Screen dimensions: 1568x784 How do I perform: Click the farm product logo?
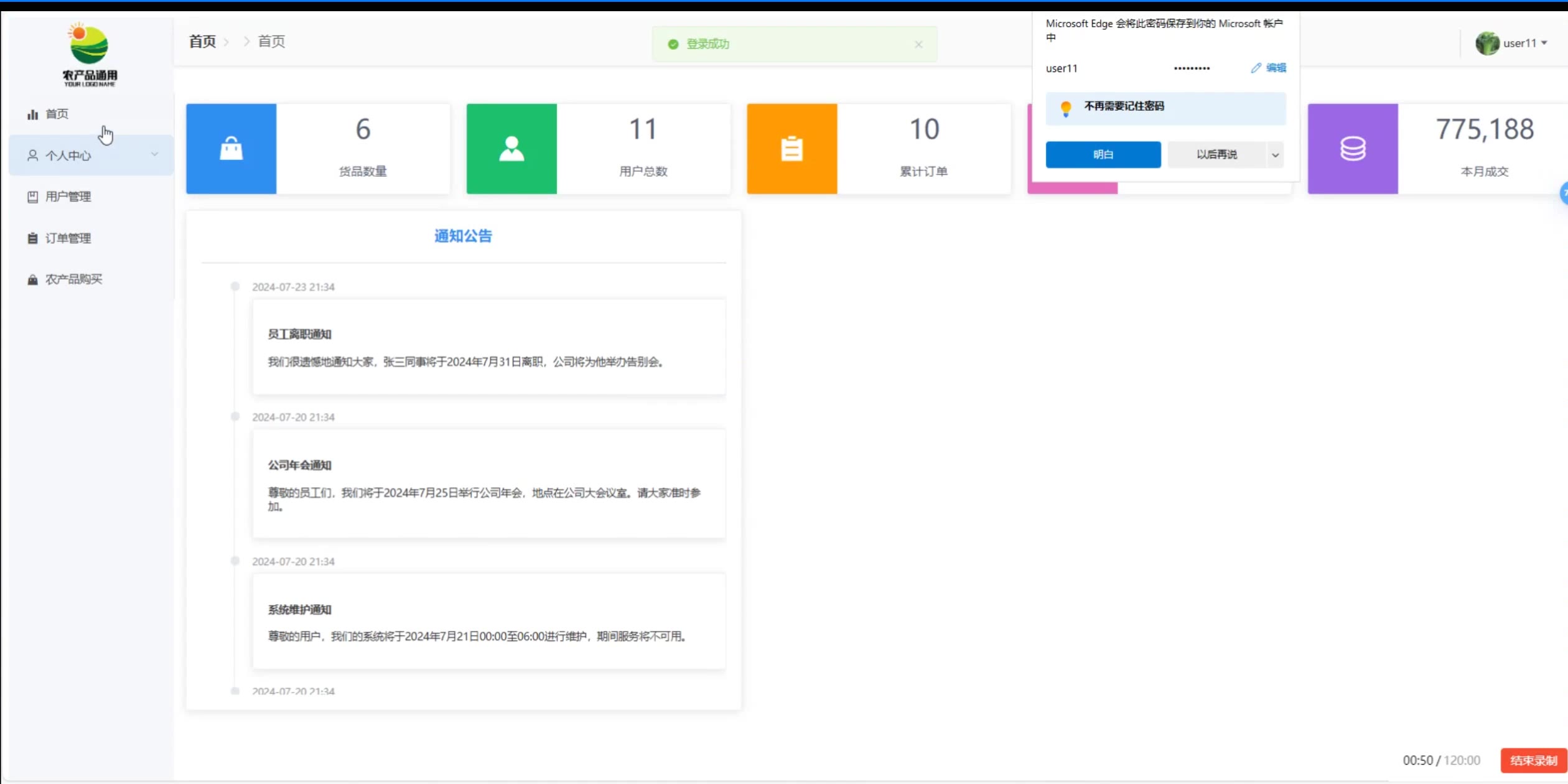point(89,55)
